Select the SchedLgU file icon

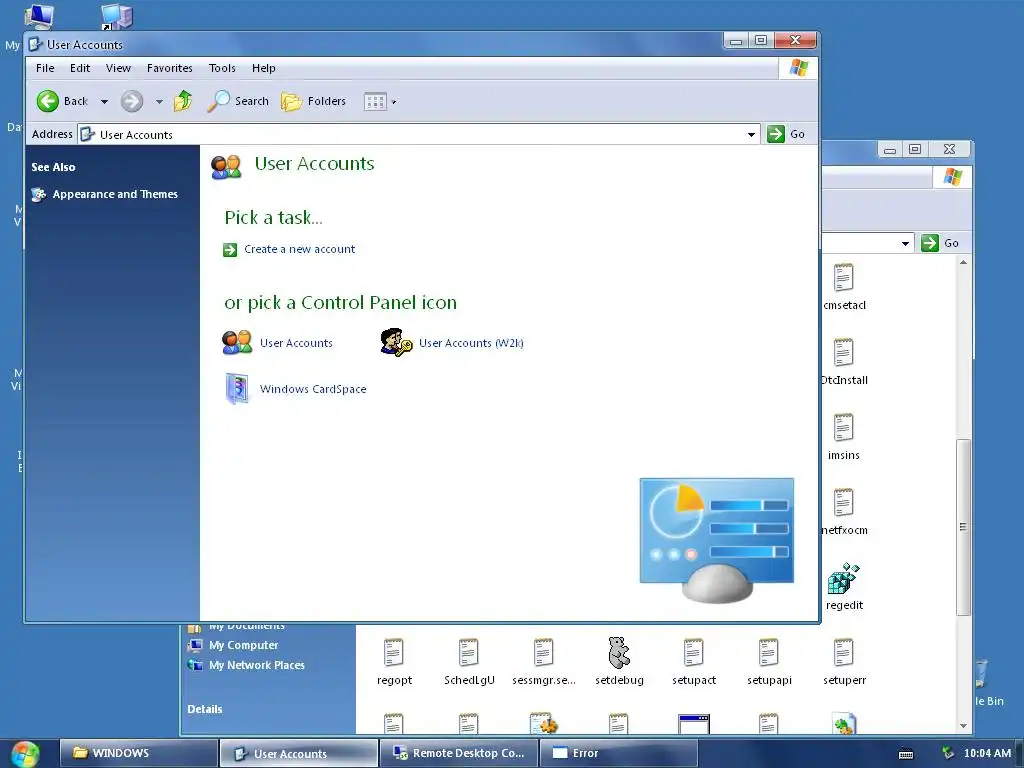468,652
